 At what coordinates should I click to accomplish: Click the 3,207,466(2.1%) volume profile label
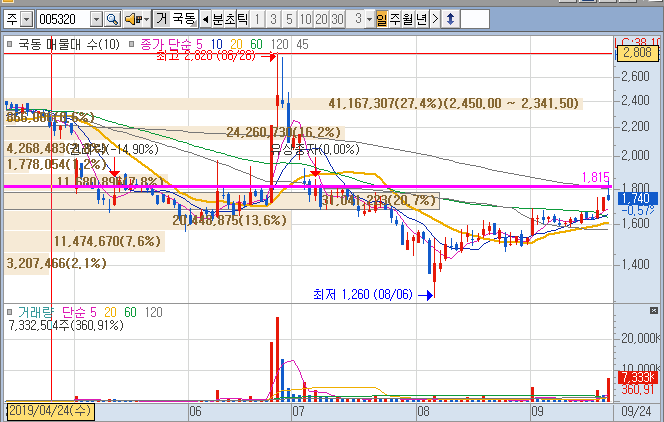tap(56, 263)
